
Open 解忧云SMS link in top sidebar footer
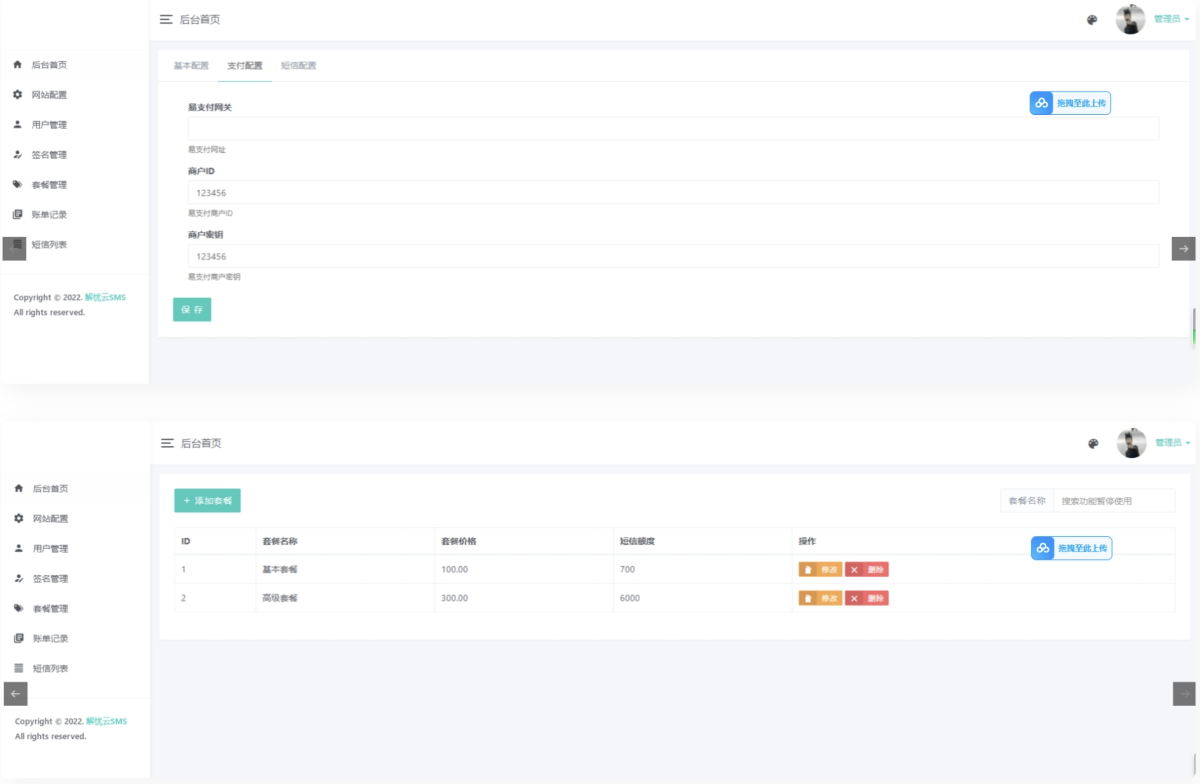(x=105, y=297)
